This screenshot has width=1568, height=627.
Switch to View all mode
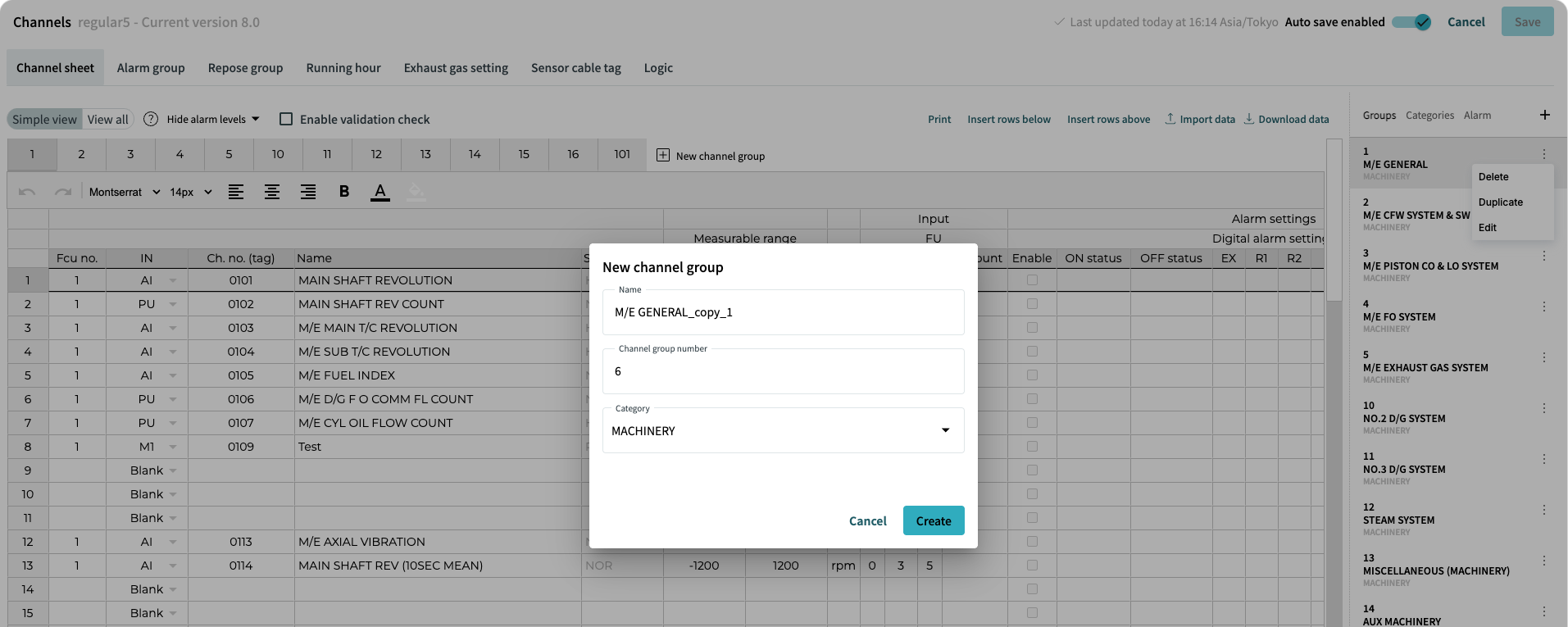108,120
